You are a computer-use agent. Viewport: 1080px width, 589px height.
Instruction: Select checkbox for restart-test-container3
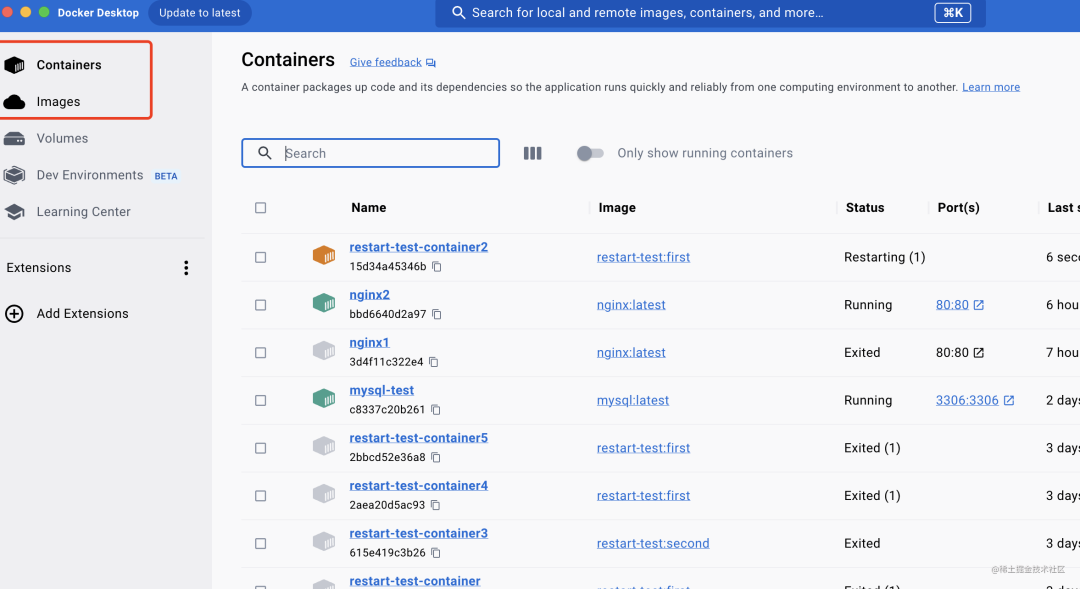pos(260,543)
